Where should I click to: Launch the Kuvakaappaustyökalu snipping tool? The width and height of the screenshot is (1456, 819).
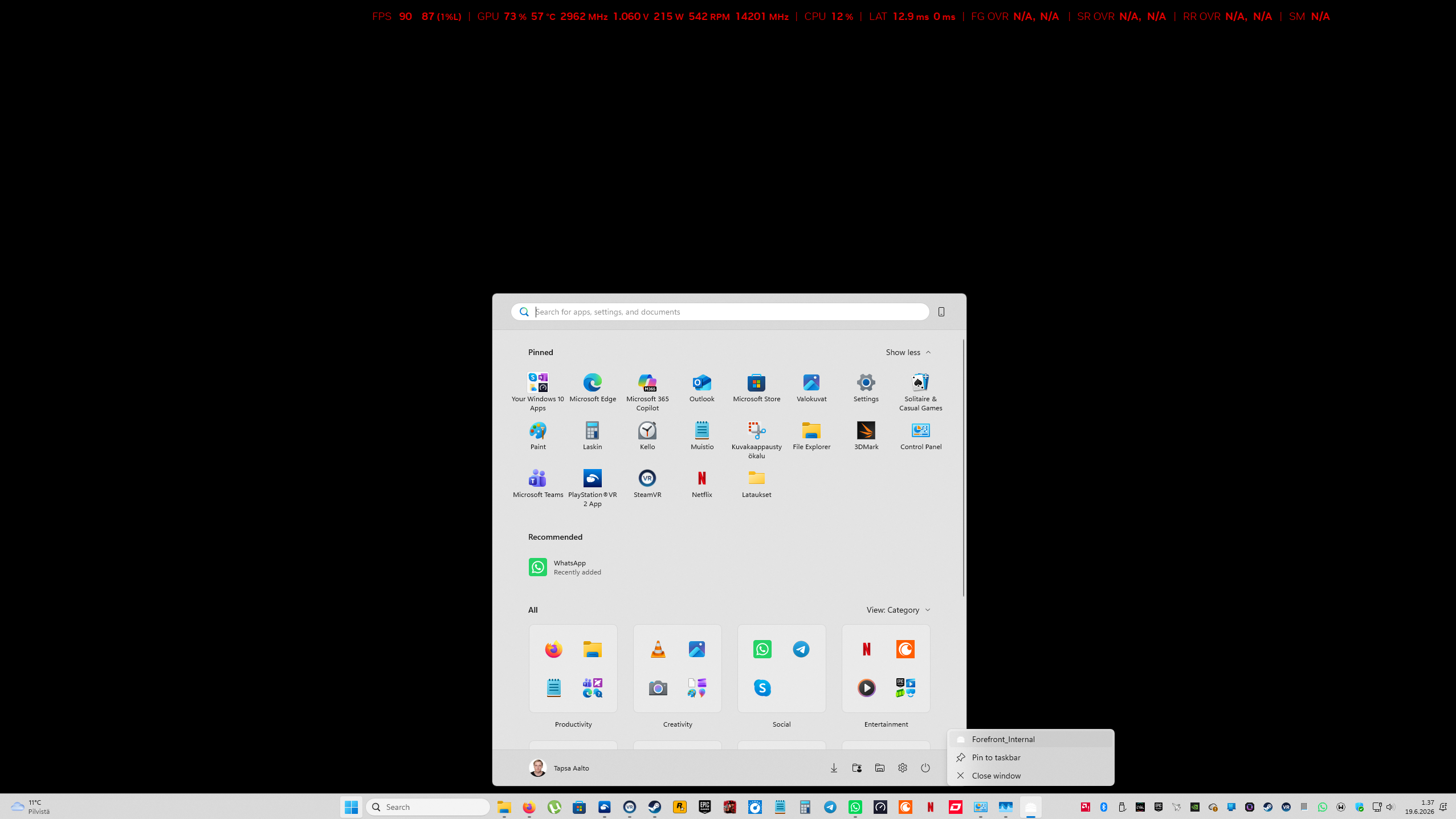coord(756,440)
